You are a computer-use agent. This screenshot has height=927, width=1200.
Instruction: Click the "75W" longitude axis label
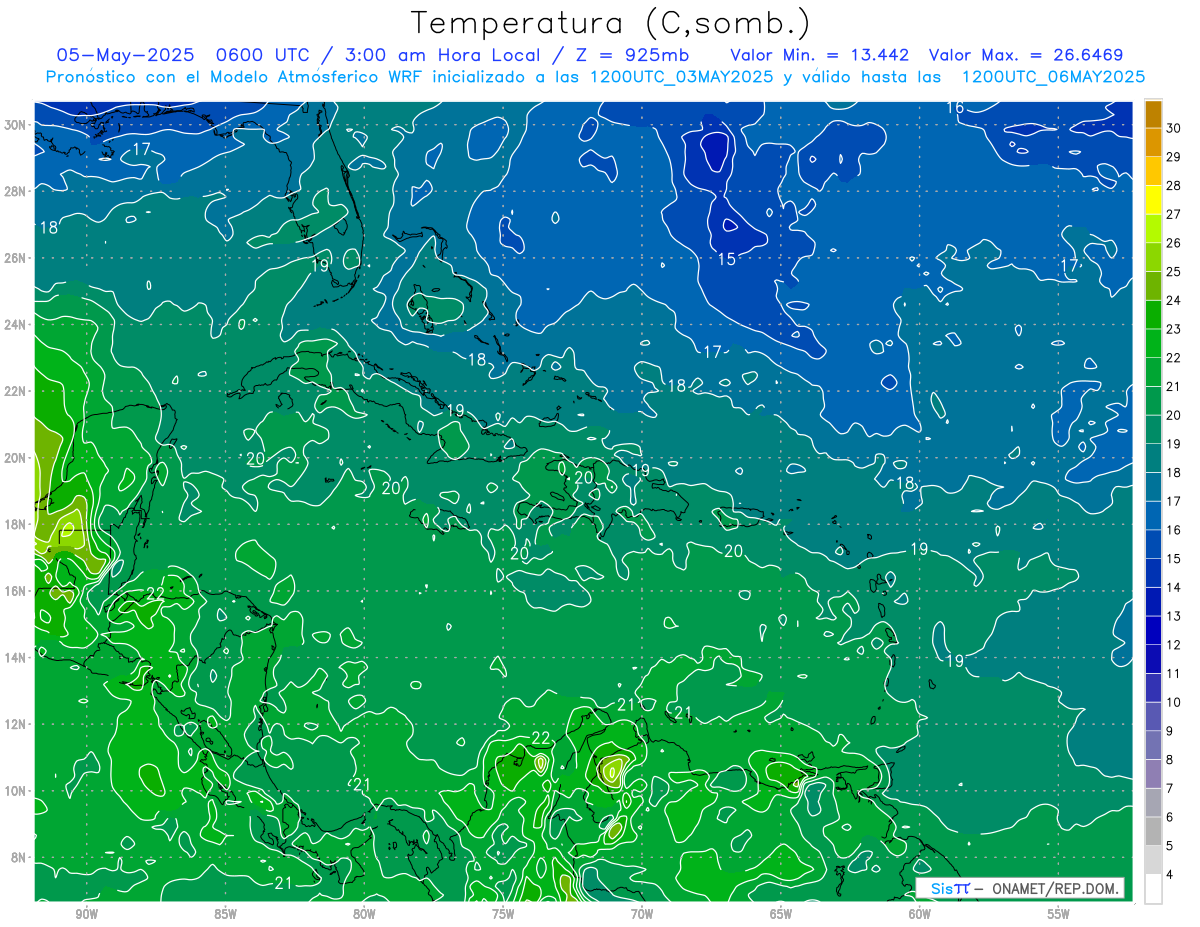pyautogui.click(x=503, y=915)
